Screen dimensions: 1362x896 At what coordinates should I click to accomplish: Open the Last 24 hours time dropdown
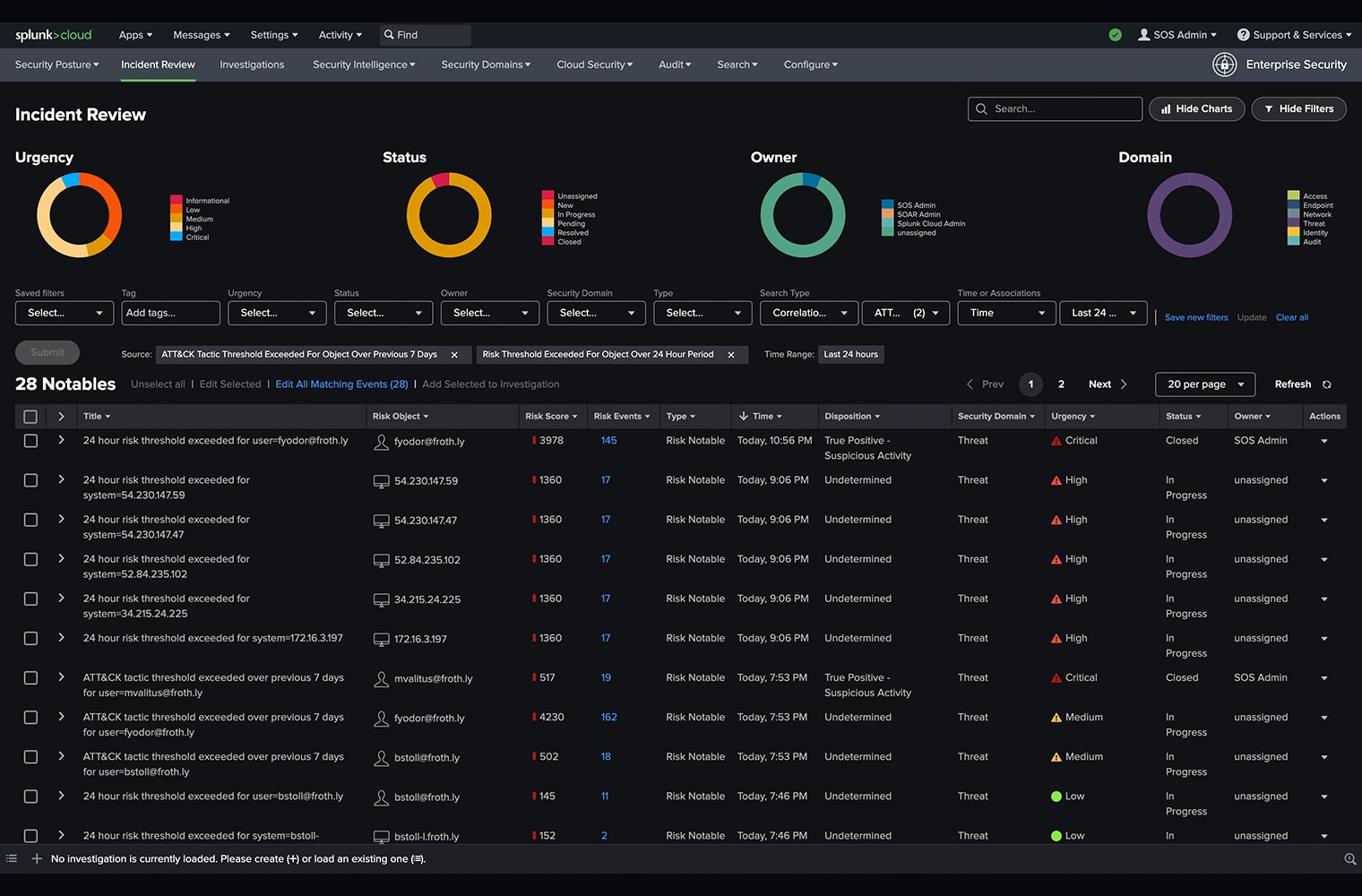point(1104,313)
